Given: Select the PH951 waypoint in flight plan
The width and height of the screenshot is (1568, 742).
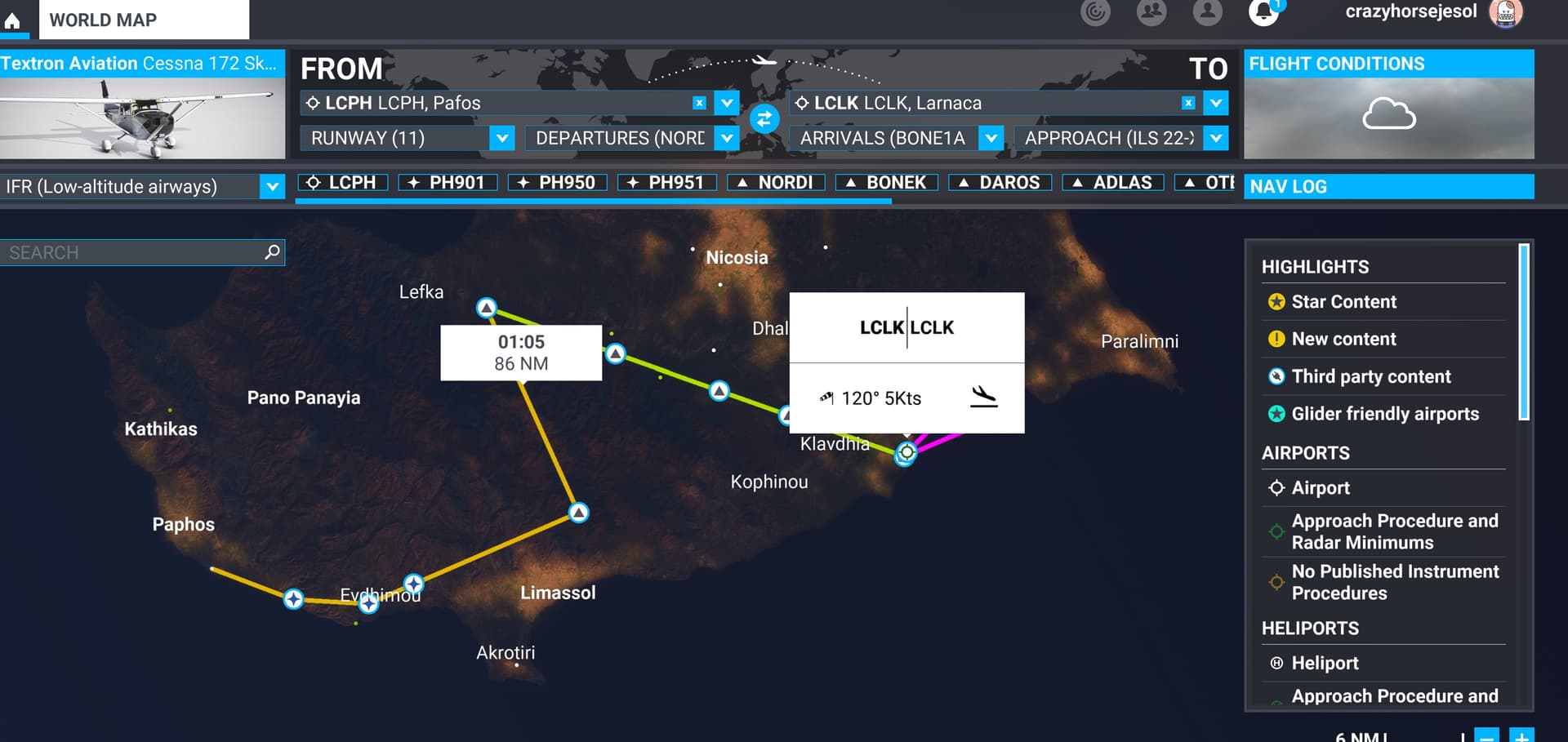Looking at the screenshot, I should [666, 183].
